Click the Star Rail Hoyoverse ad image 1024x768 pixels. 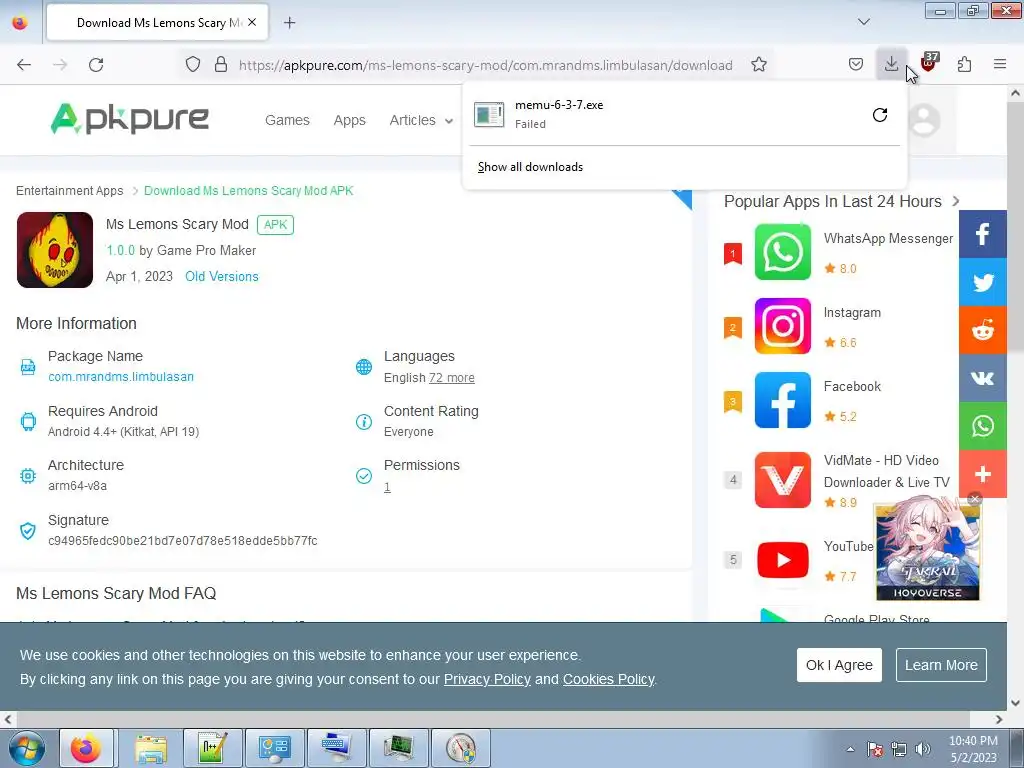927,551
